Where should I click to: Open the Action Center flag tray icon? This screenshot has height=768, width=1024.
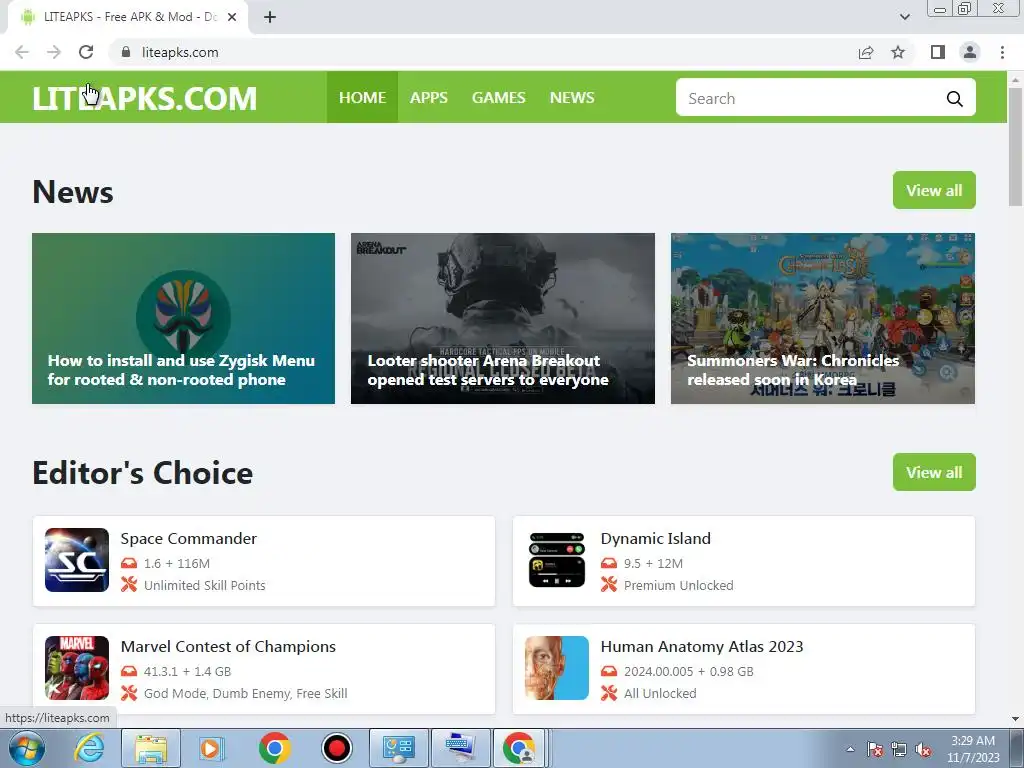click(874, 750)
